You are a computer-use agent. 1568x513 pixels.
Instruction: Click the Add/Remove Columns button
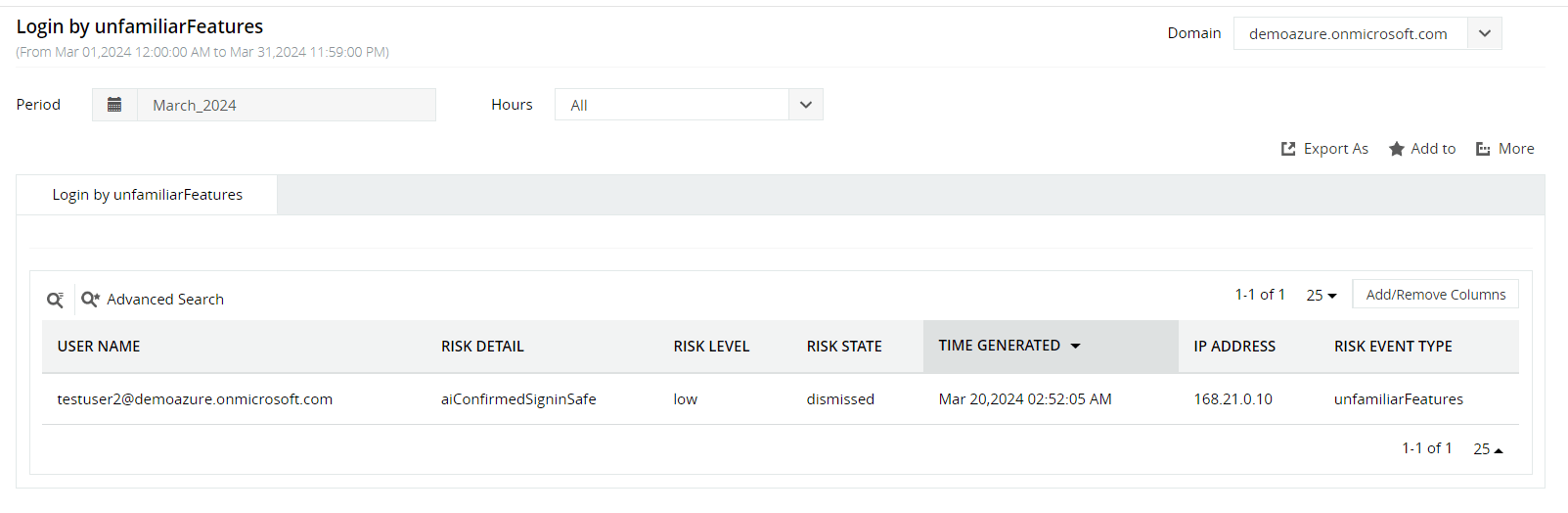1435,295
